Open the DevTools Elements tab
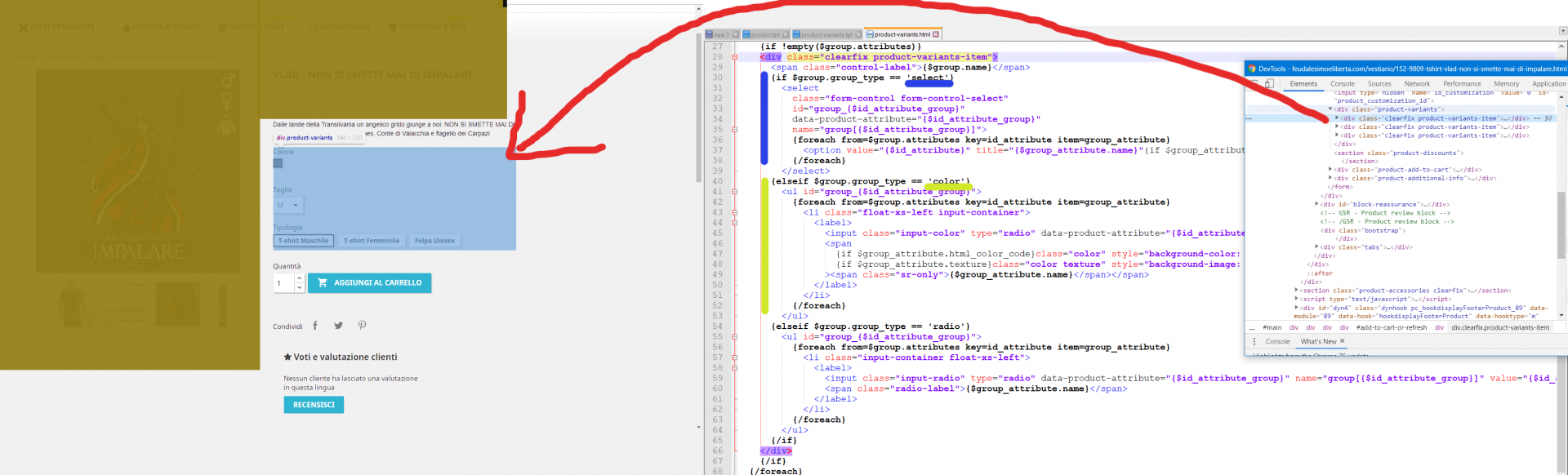This screenshot has height=475, width=1568. pos(1303,83)
